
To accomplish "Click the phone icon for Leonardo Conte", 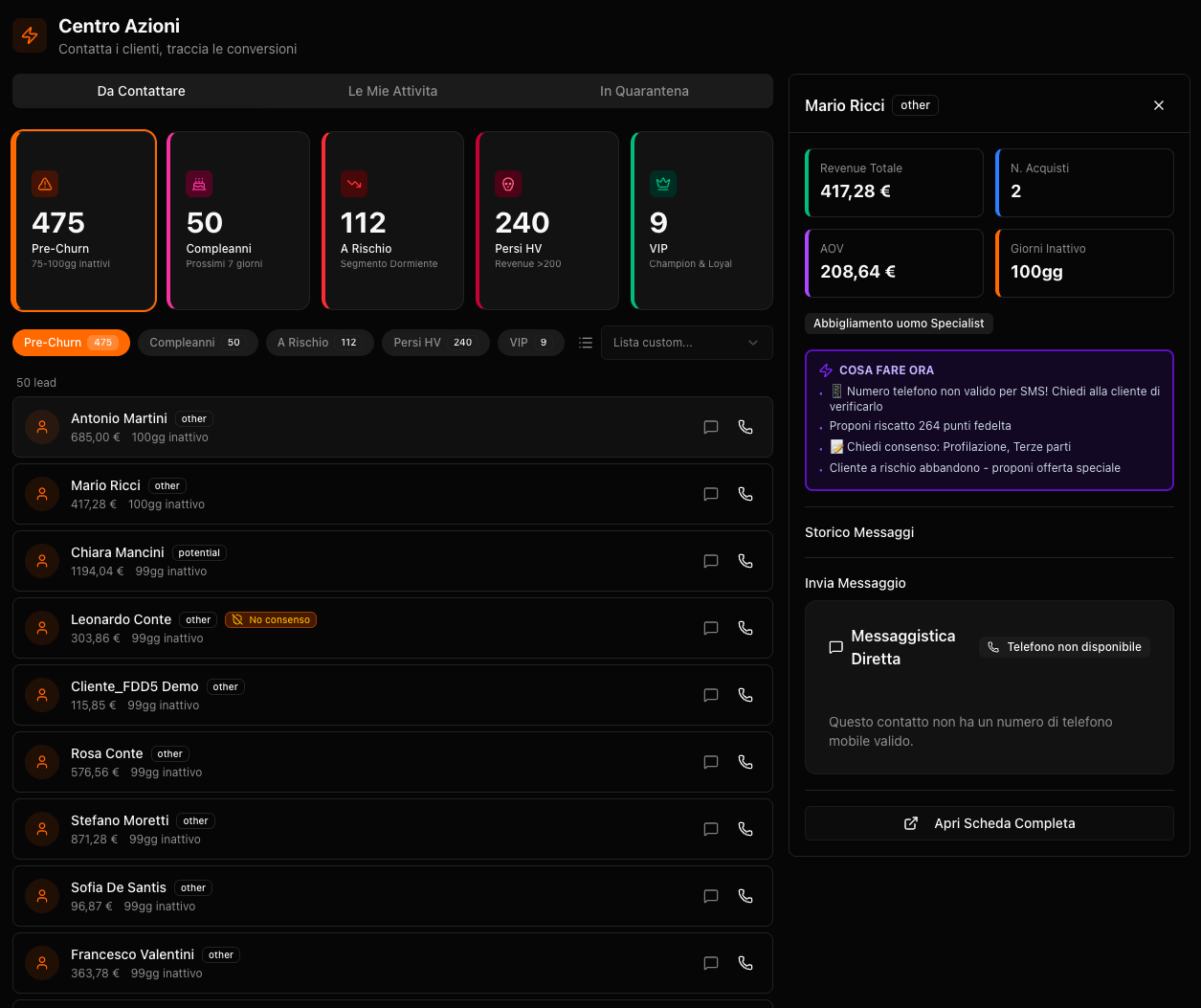I will coord(745,628).
